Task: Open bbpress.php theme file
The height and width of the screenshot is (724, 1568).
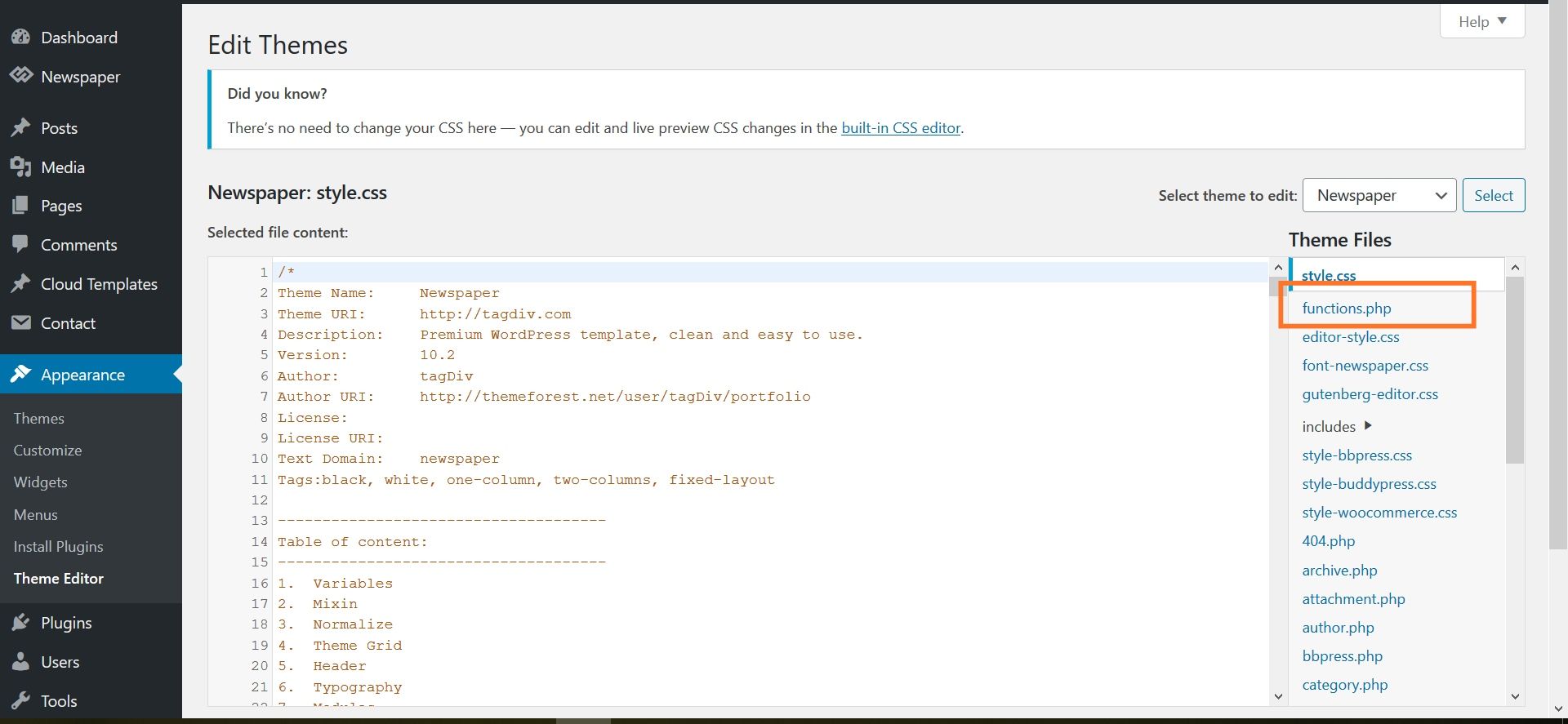Action: 1342,655
